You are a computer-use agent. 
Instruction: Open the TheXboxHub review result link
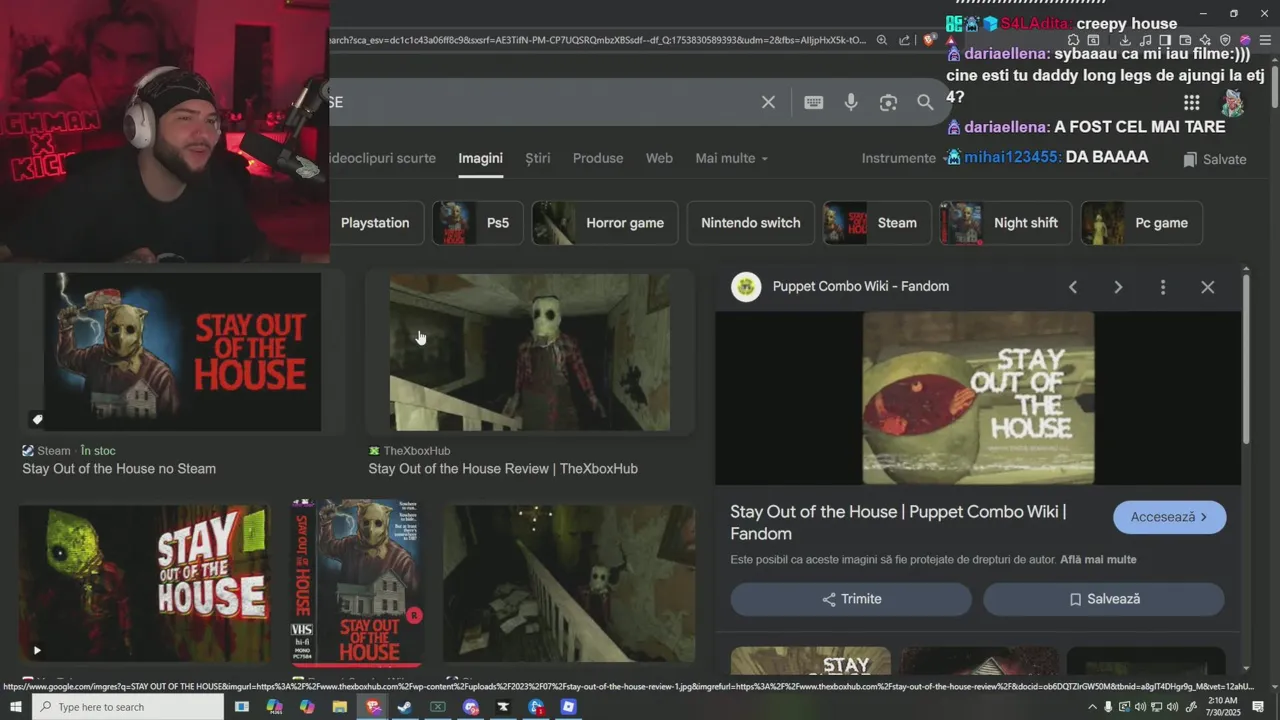tap(503, 468)
